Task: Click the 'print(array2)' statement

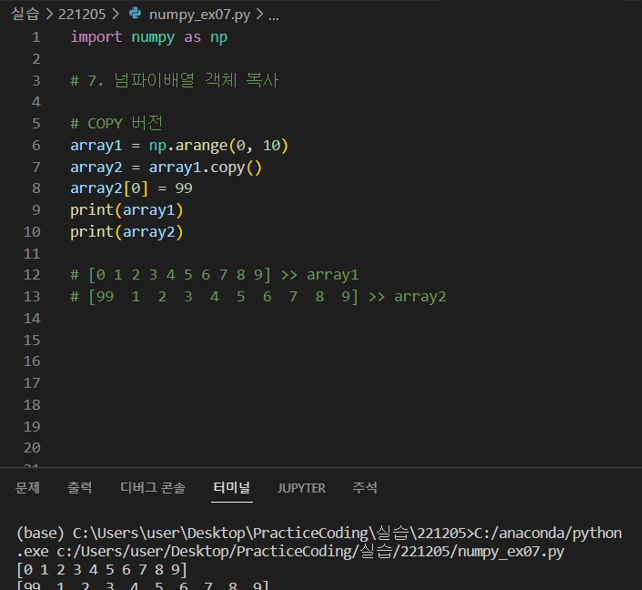Action: 127,232
